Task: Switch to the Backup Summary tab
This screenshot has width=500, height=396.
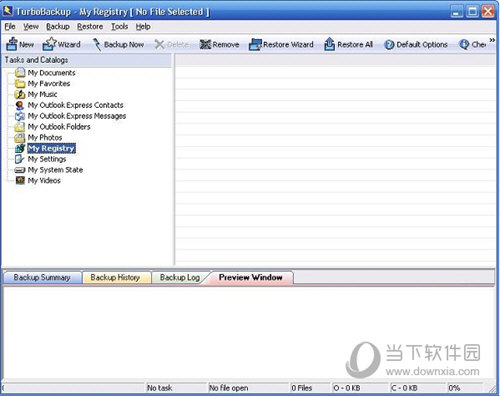Action: pos(42,277)
